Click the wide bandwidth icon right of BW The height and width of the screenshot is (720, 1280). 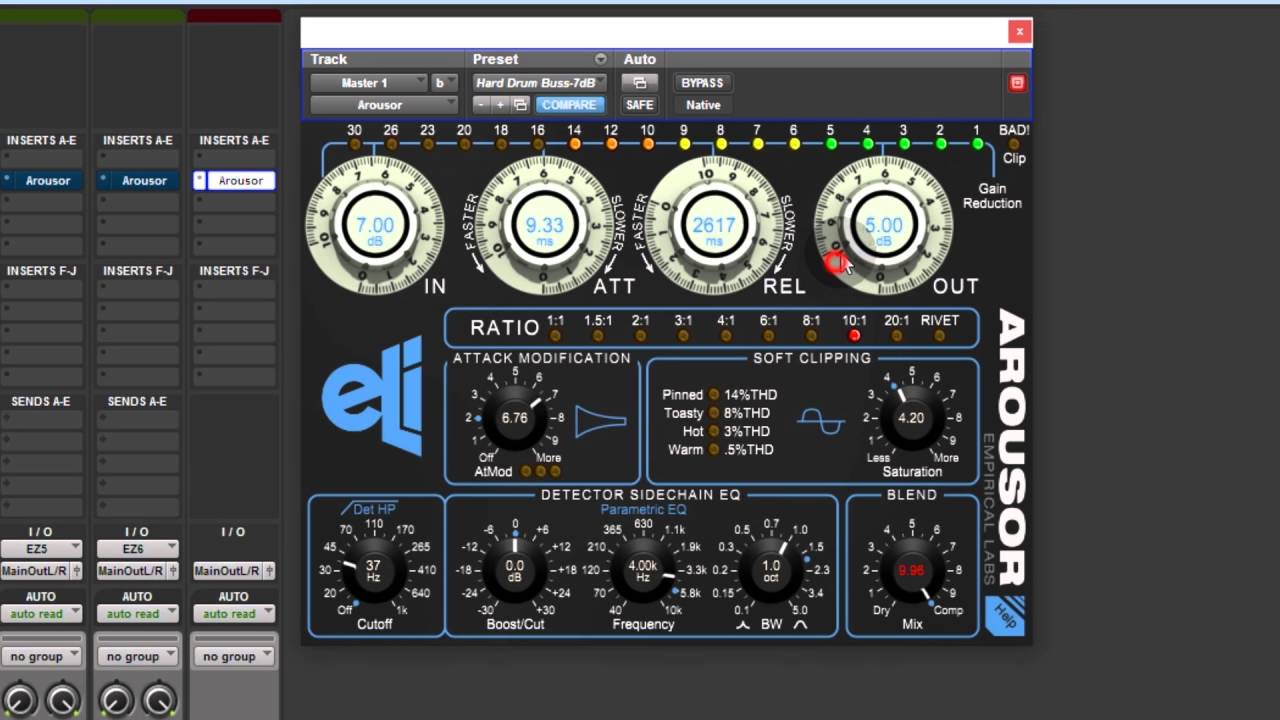click(x=801, y=625)
